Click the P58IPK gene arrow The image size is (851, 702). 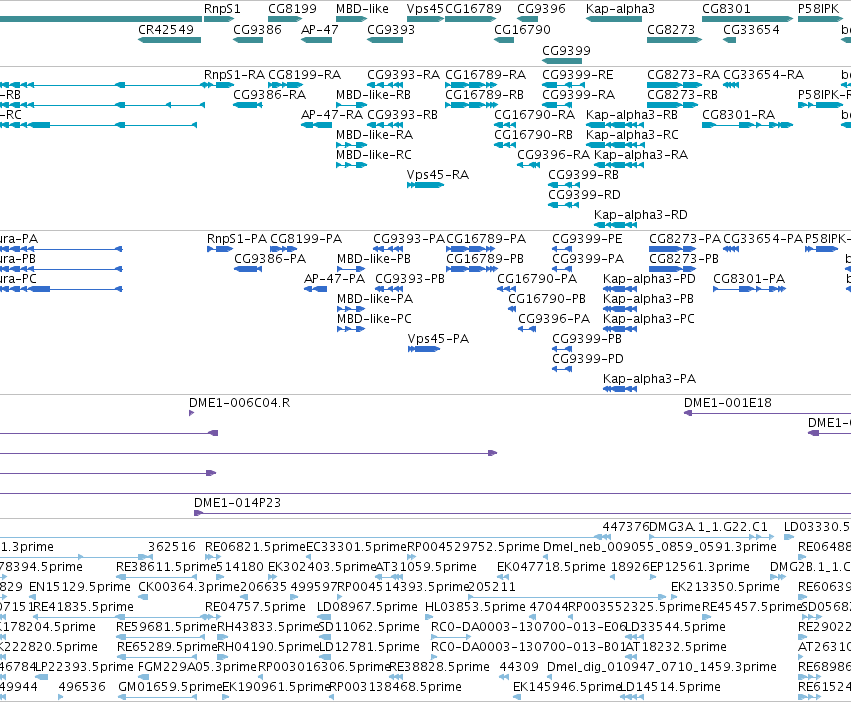tap(820, 19)
